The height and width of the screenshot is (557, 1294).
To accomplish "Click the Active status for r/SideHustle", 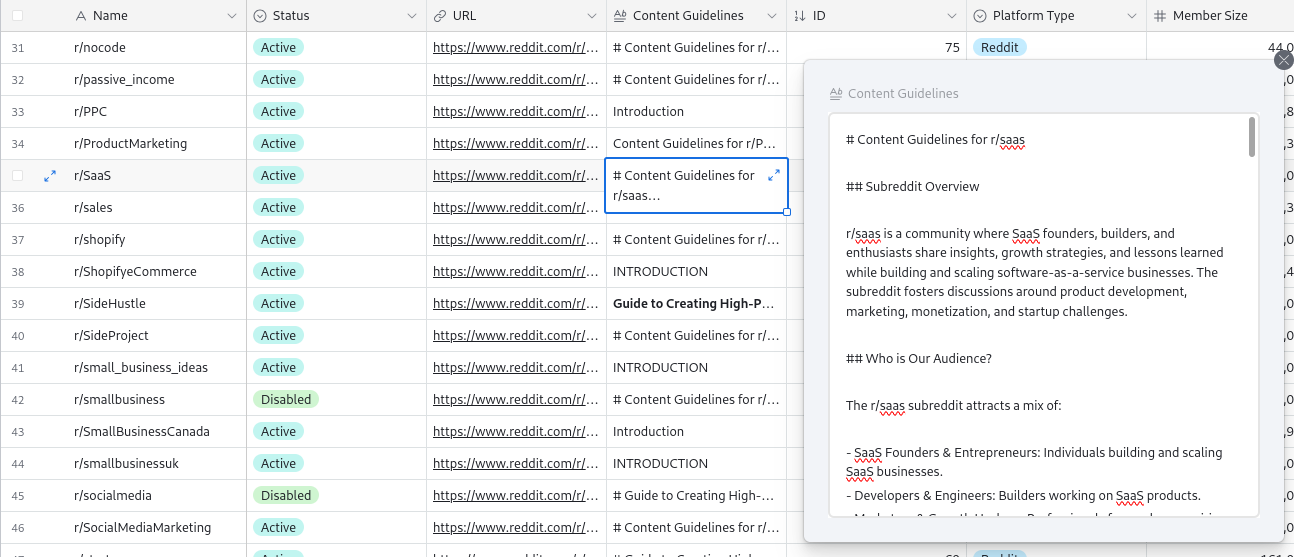I will (x=278, y=303).
